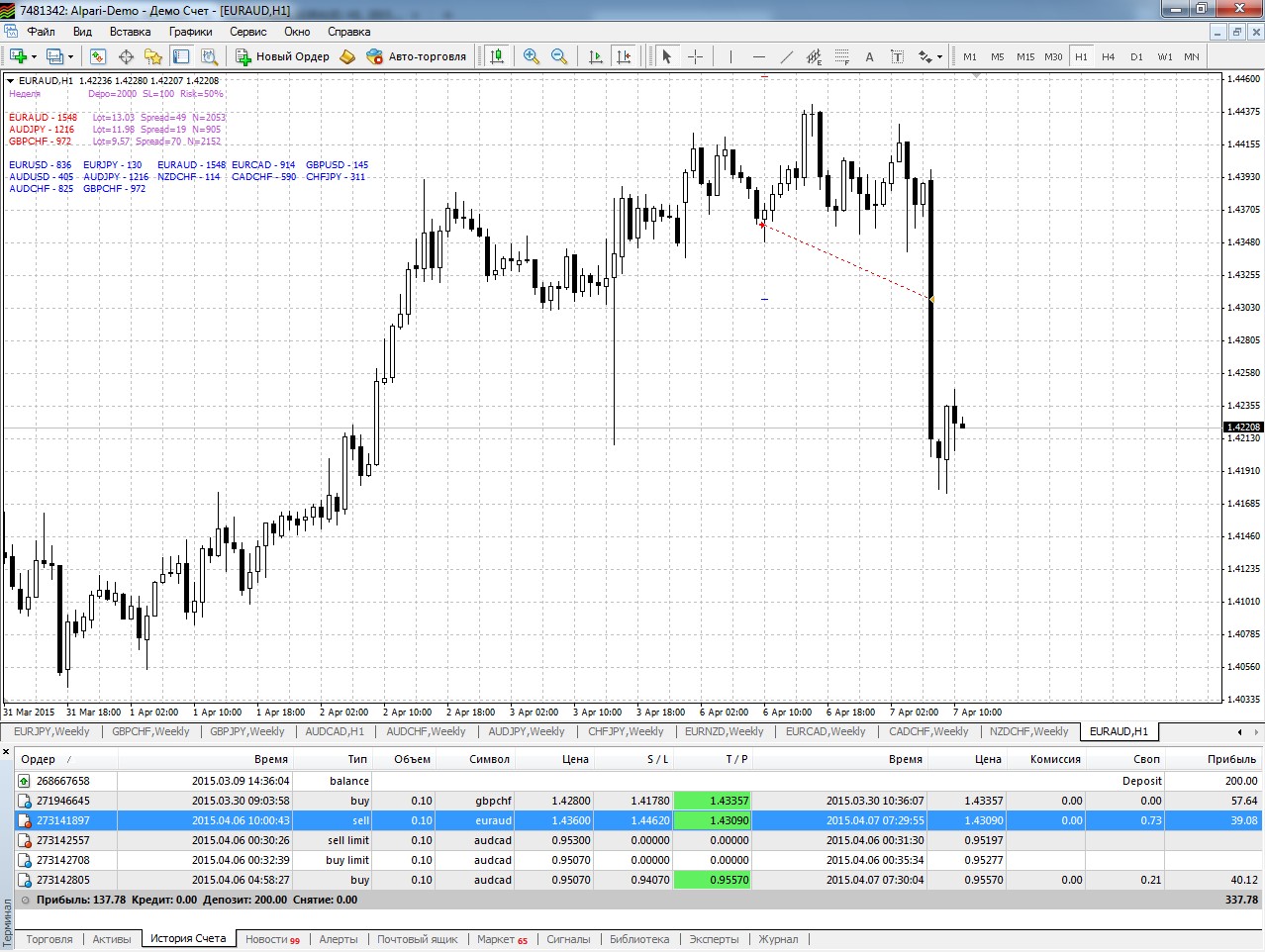Switch to the M1 timeframe

[x=970, y=56]
